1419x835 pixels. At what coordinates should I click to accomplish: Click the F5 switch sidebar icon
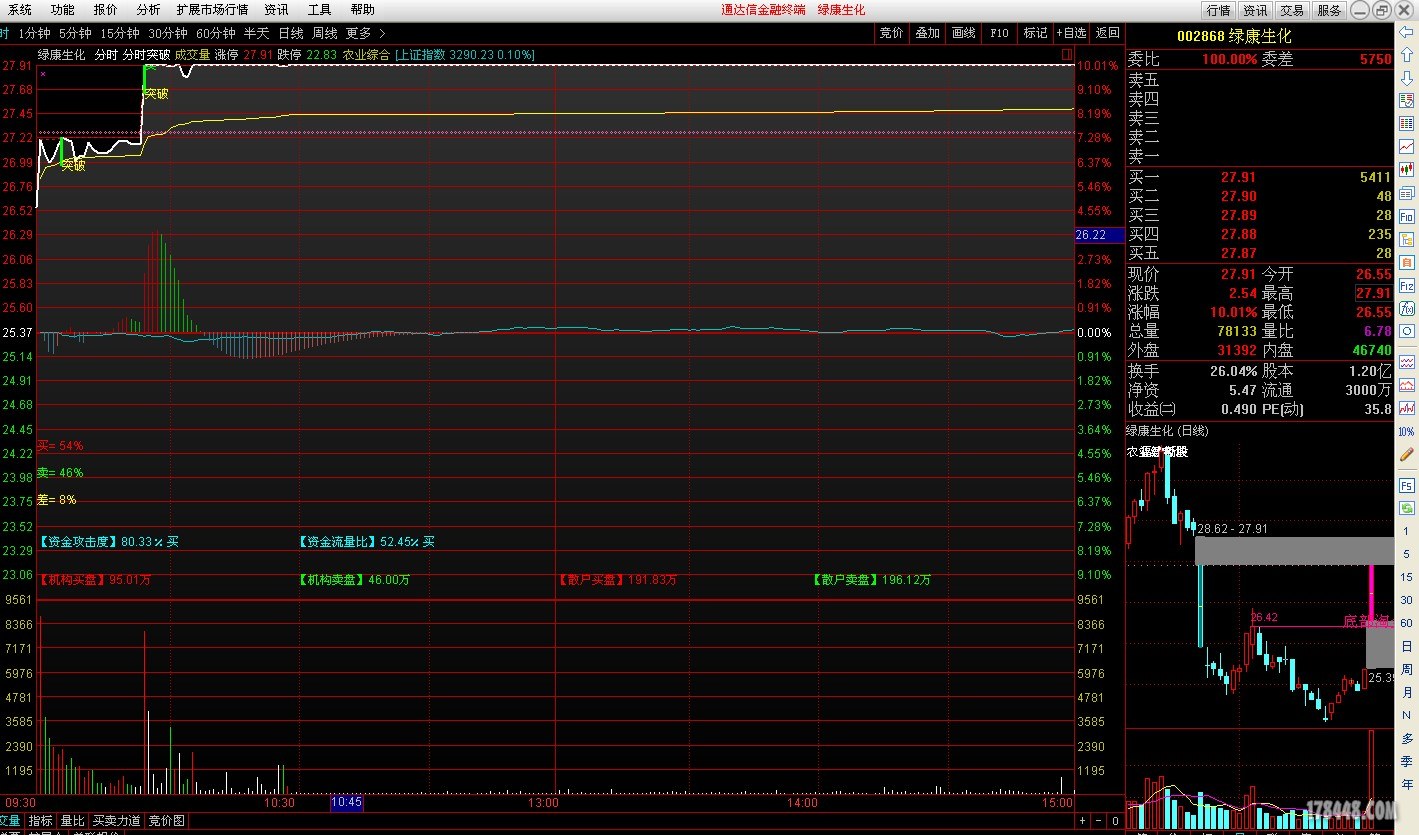point(1406,487)
